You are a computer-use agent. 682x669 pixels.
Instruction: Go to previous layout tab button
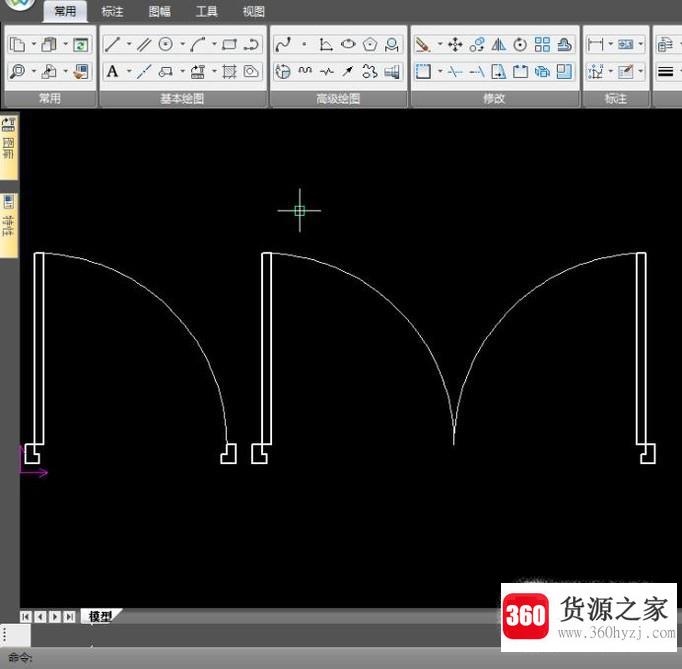(x=40, y=617)
